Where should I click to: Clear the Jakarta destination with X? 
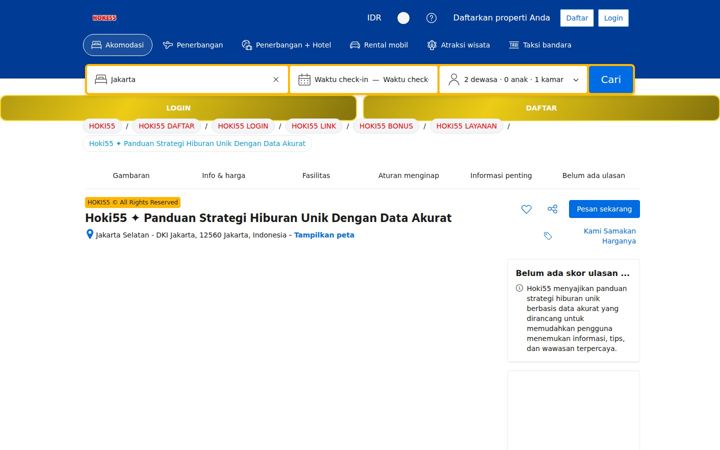[x=276, y=79]
